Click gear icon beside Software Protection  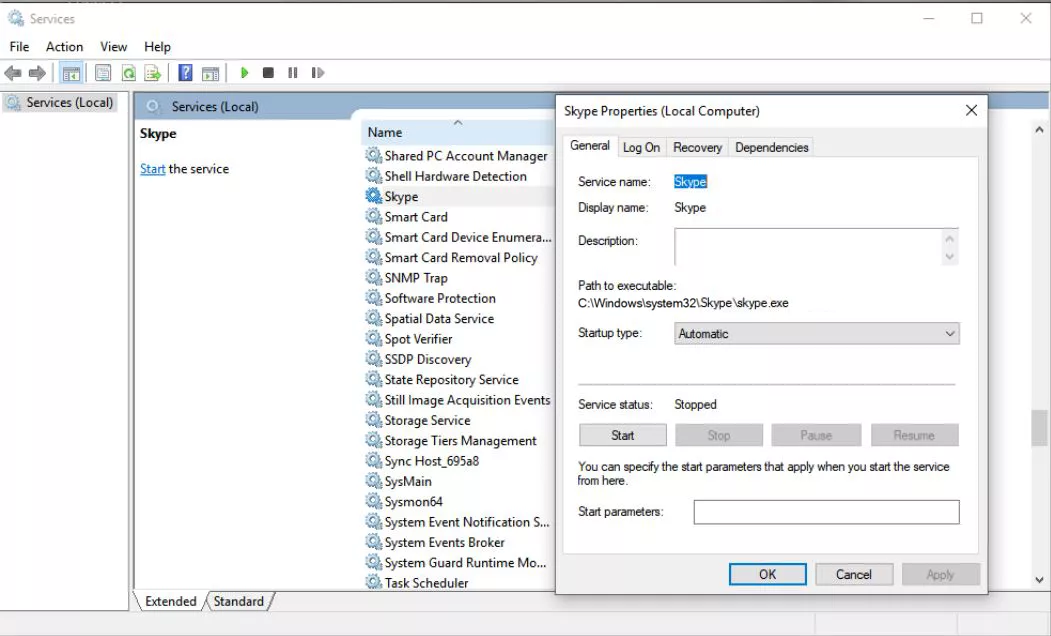(373, 298)
